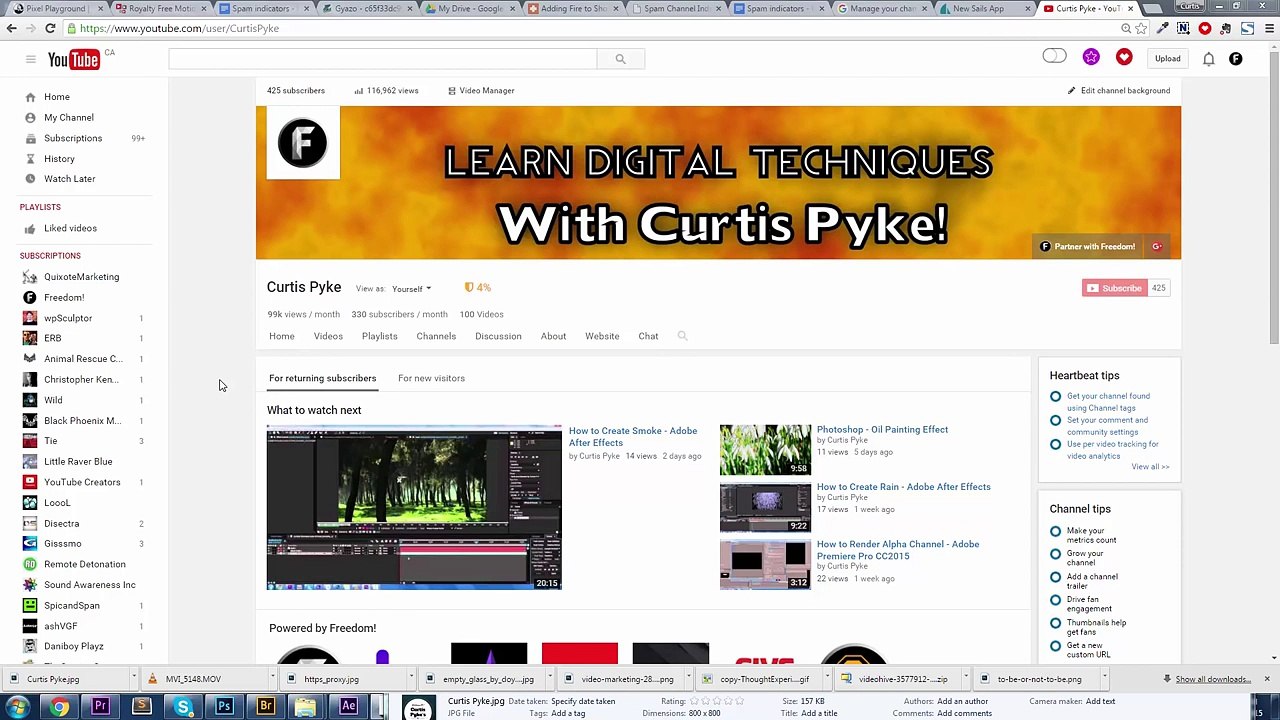Open the account avatar menu in header
Screen dimensions: 1280x720
[1236, 59]
